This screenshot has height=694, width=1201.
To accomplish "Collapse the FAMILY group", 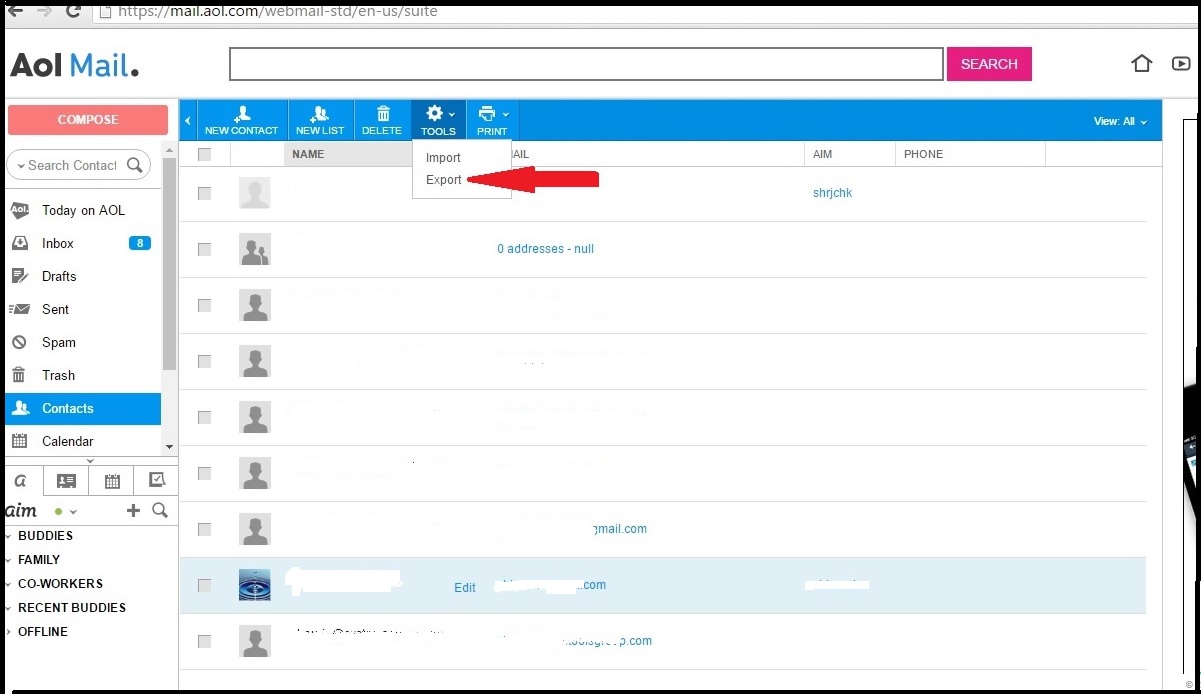I will click(x=9, y=560).
